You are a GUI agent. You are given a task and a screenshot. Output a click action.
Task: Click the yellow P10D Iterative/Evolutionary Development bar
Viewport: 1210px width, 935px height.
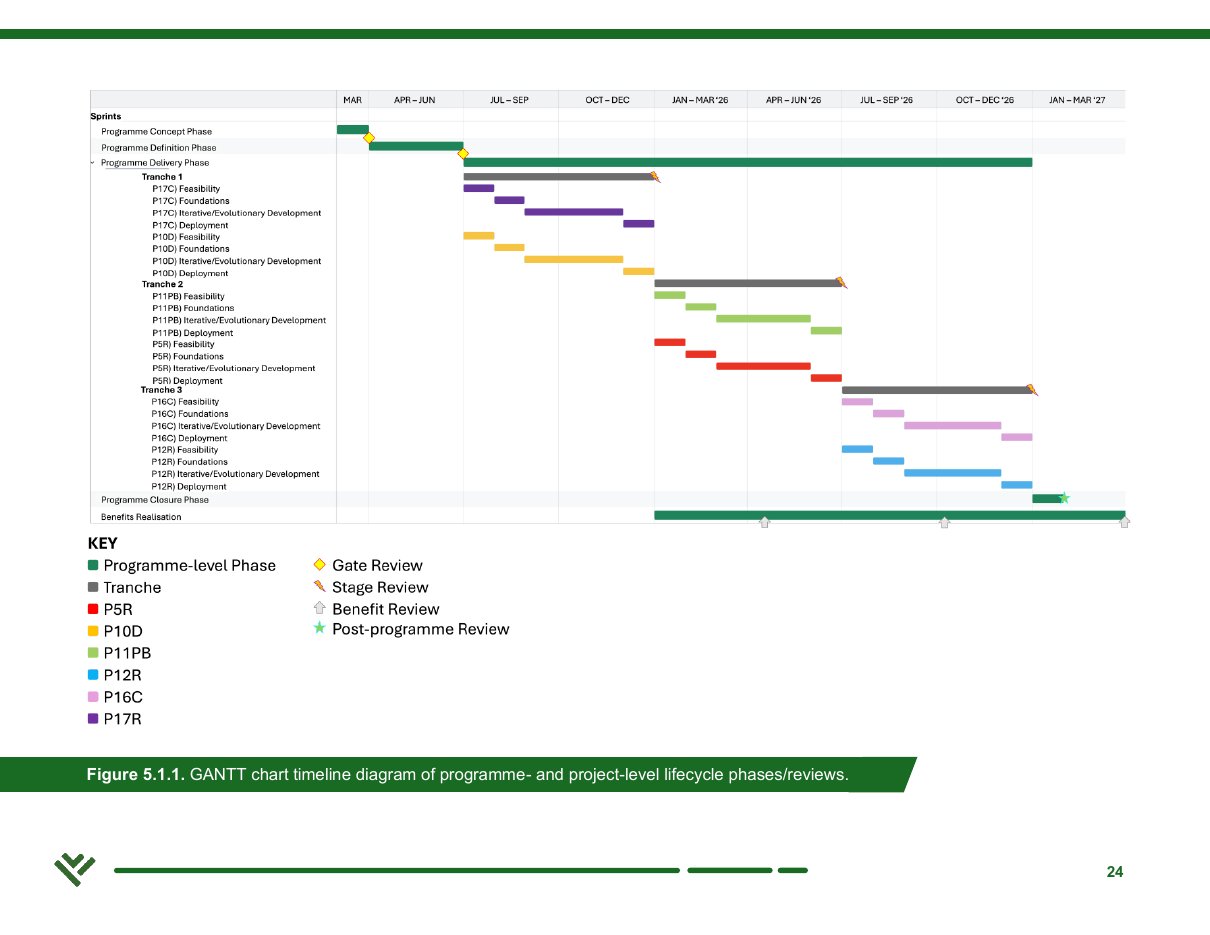(x=574, y=259)
